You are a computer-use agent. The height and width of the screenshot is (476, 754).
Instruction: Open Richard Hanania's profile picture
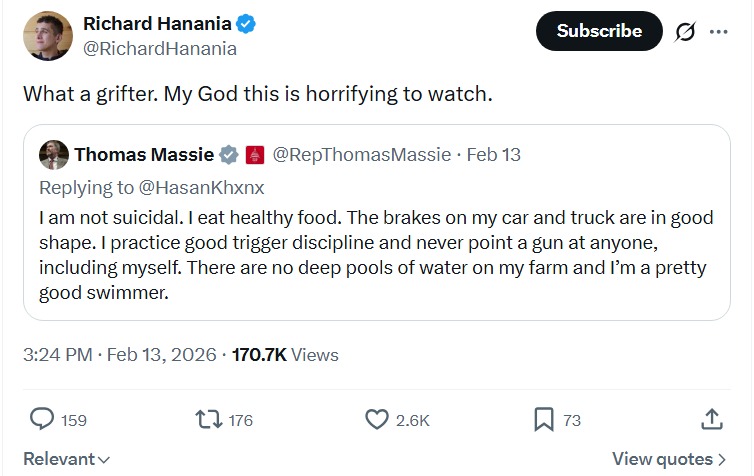(x=47, y=36)
